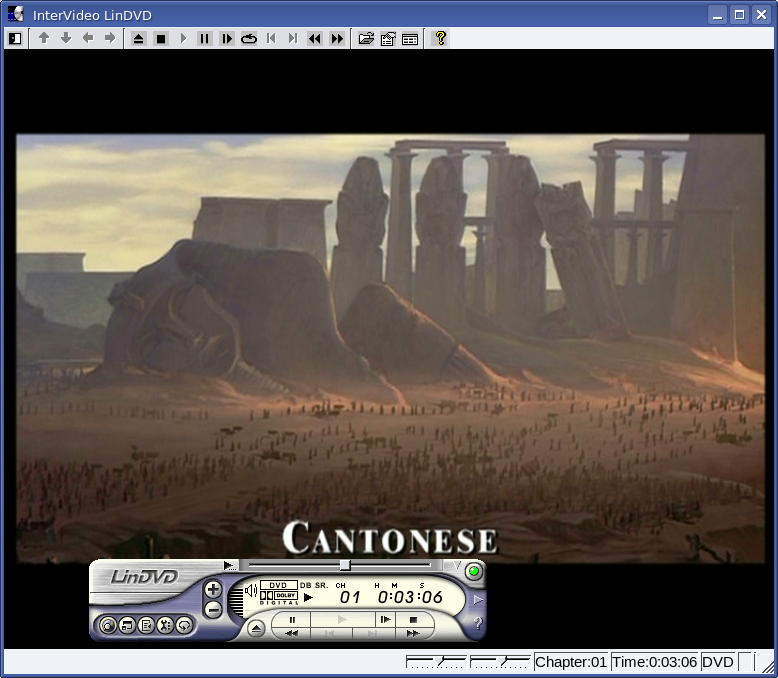Skip to previous chapter on LinDVD panel
Screen dimensions: 778x678
coord(329,633)
